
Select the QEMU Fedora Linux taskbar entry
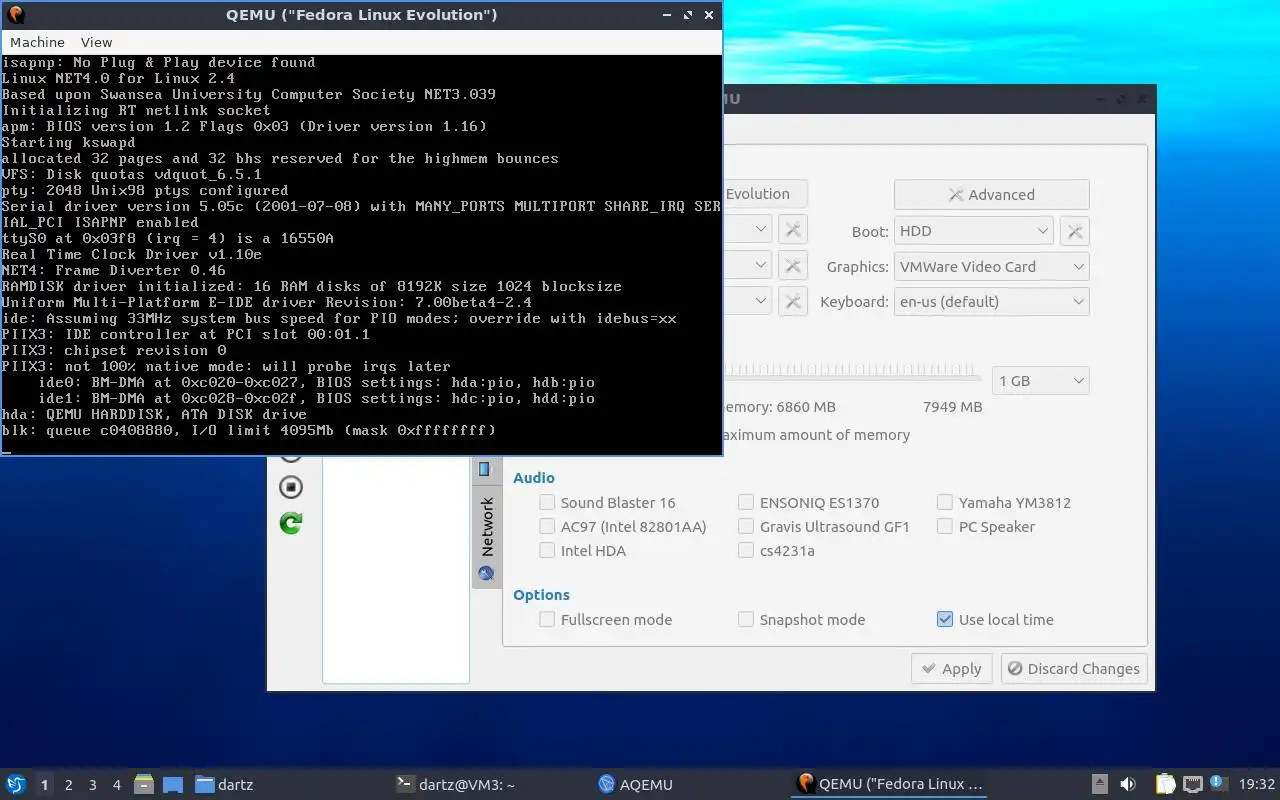(x=890, y=784)
